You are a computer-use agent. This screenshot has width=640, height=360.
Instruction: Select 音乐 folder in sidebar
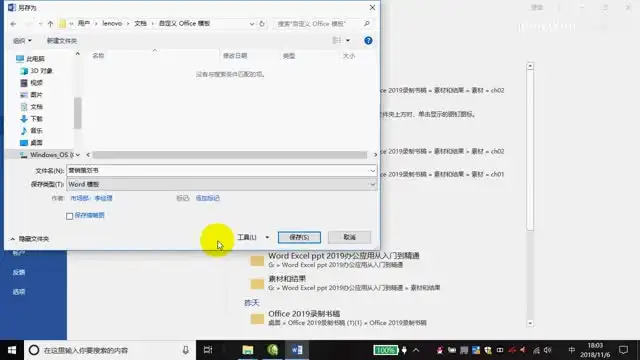point(31,131)
